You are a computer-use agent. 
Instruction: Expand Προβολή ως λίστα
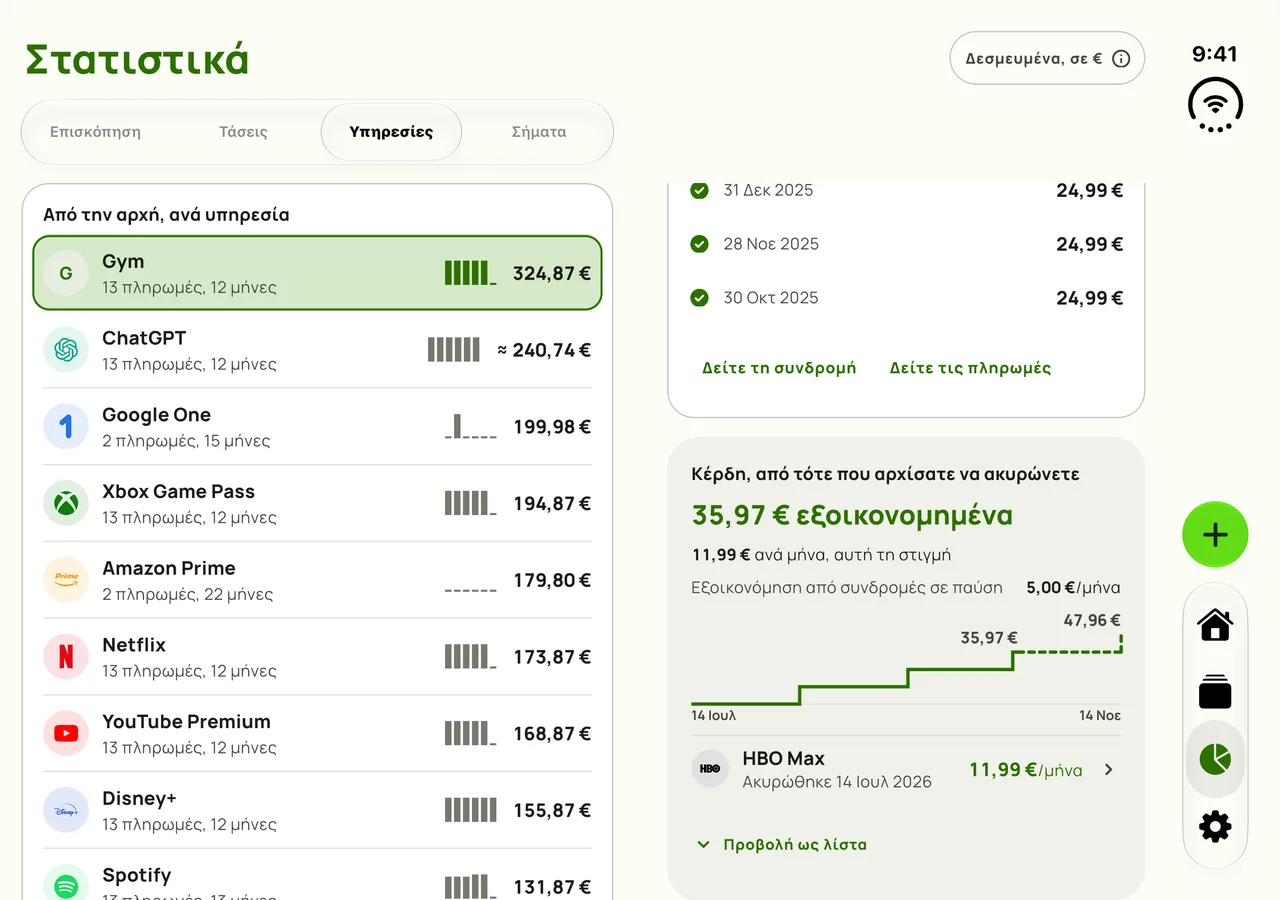point(781,845)
